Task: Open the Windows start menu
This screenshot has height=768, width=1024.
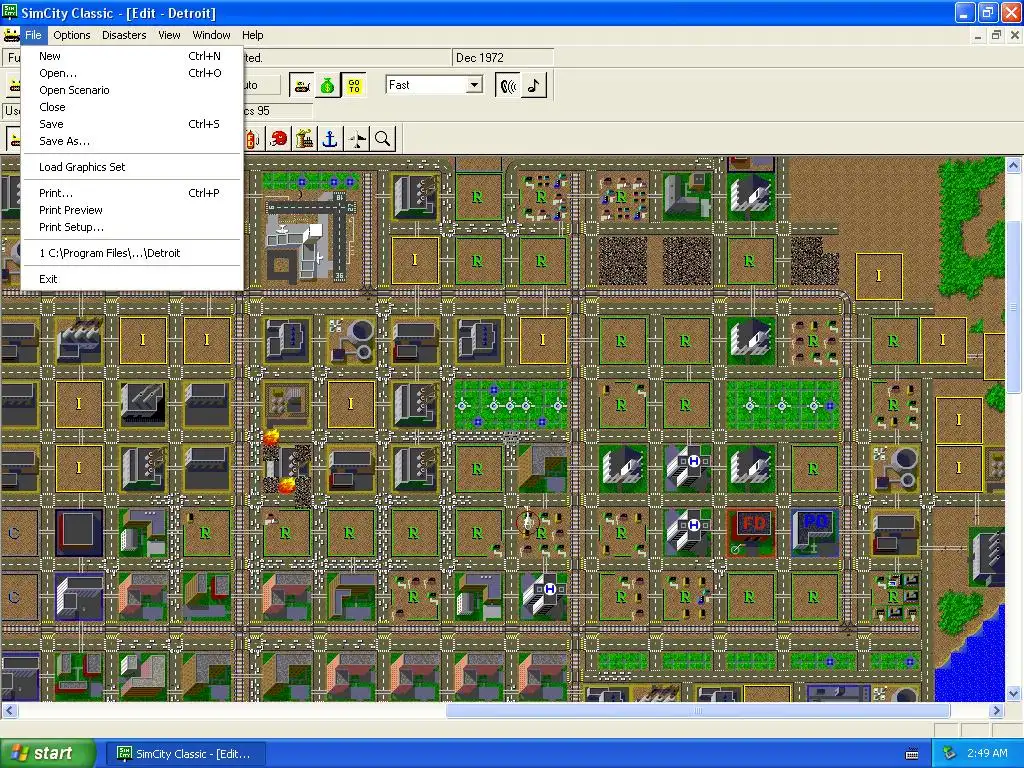Action: point(47,754)
